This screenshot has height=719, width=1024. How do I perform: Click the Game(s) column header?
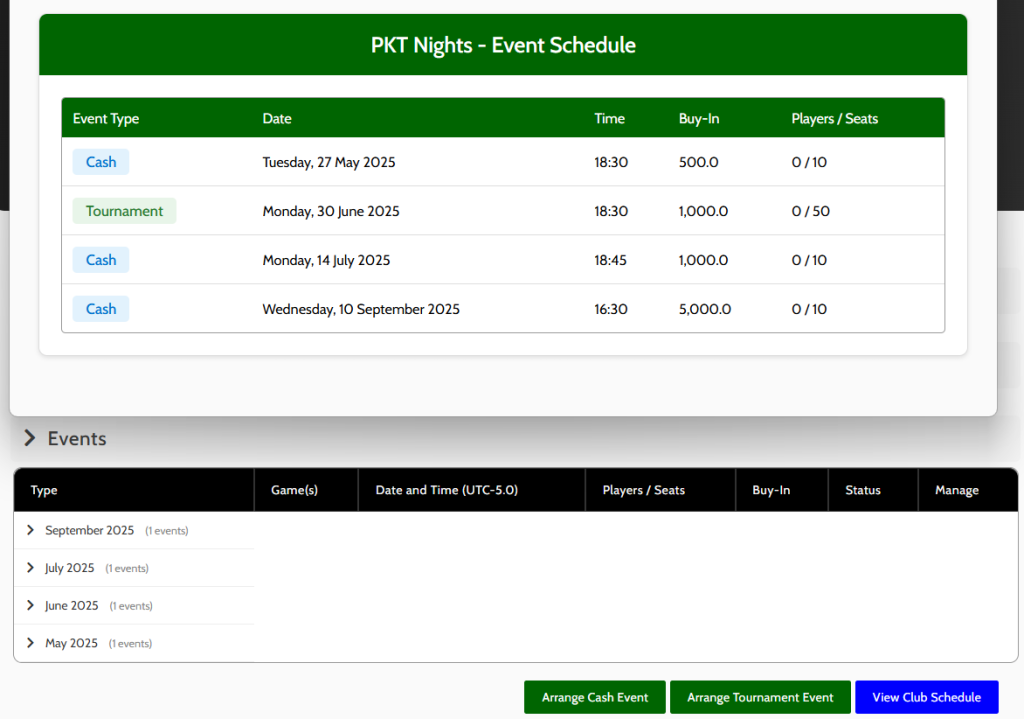pos(294,490)
